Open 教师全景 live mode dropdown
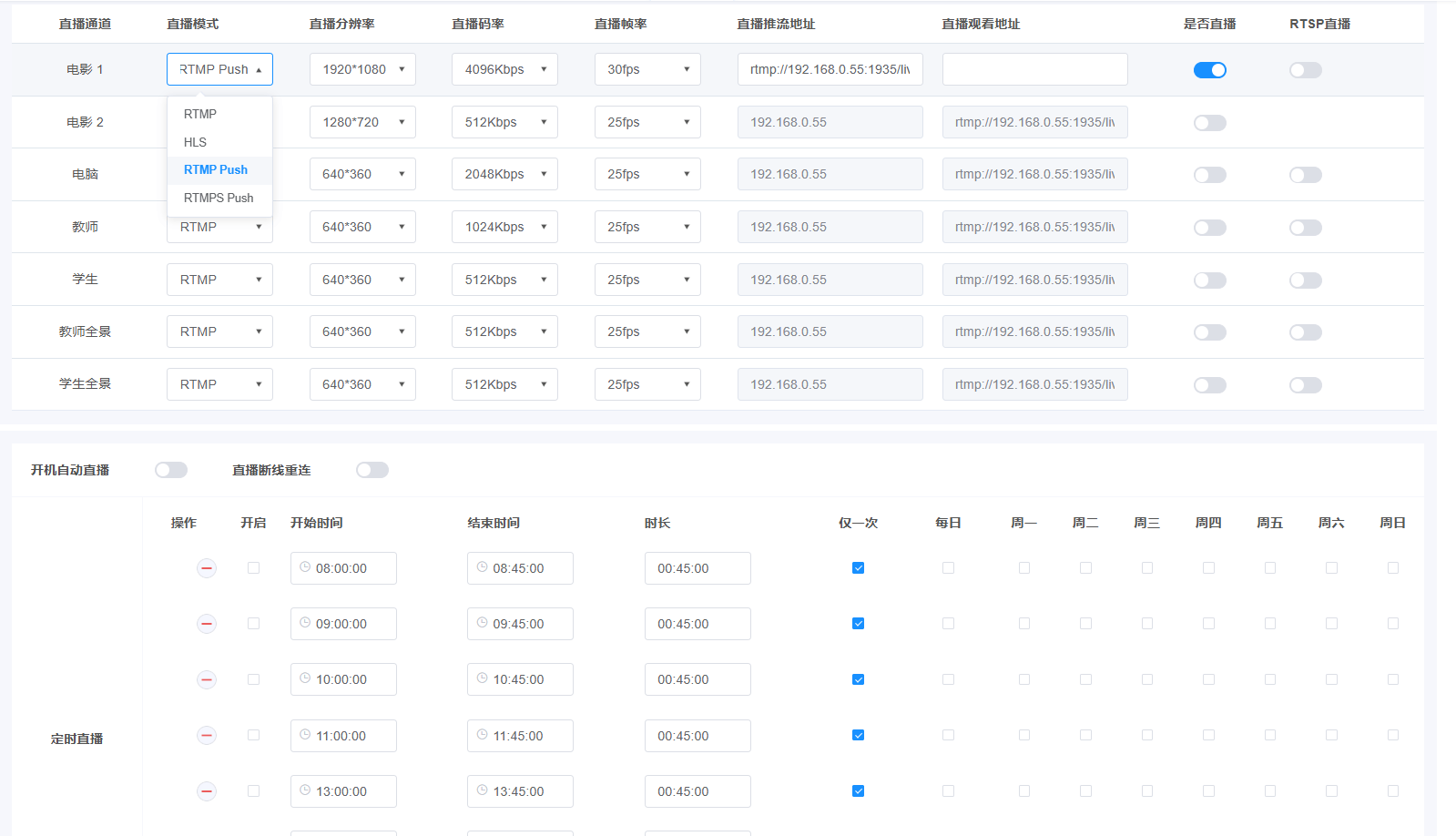 pos(219,331)
